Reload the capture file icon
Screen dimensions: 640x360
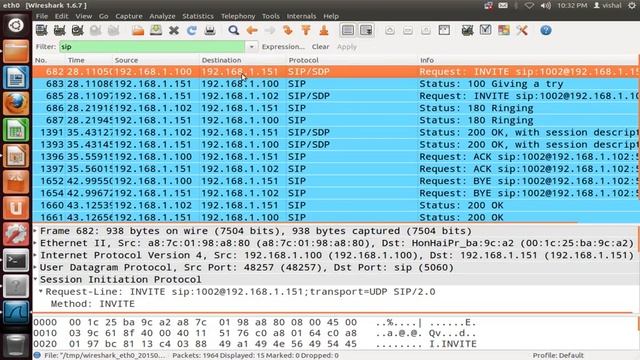(192, 30)
